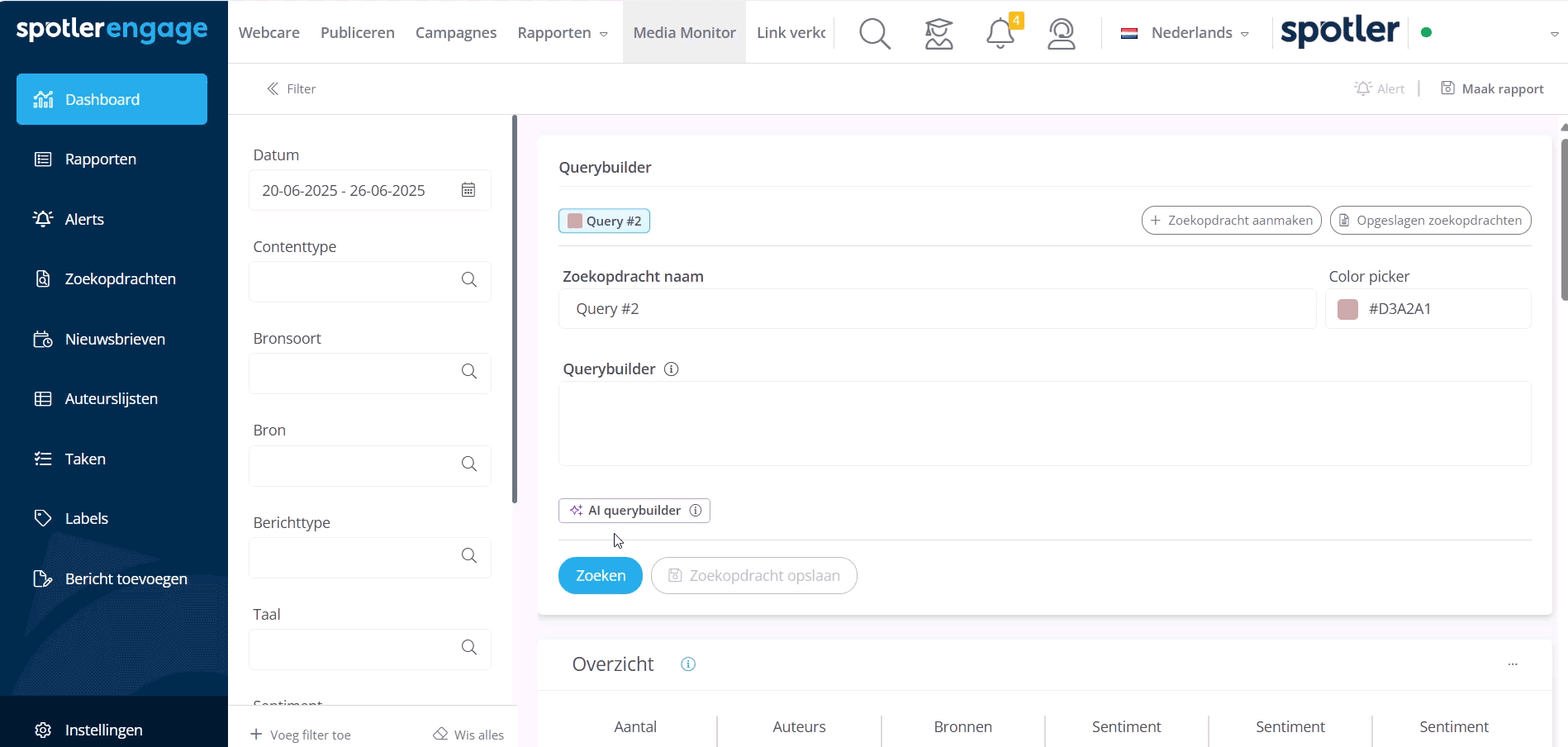The width and height of the screenshot is (1568, 747).
Task: Focus the Bron filter field
Action: 370,466
